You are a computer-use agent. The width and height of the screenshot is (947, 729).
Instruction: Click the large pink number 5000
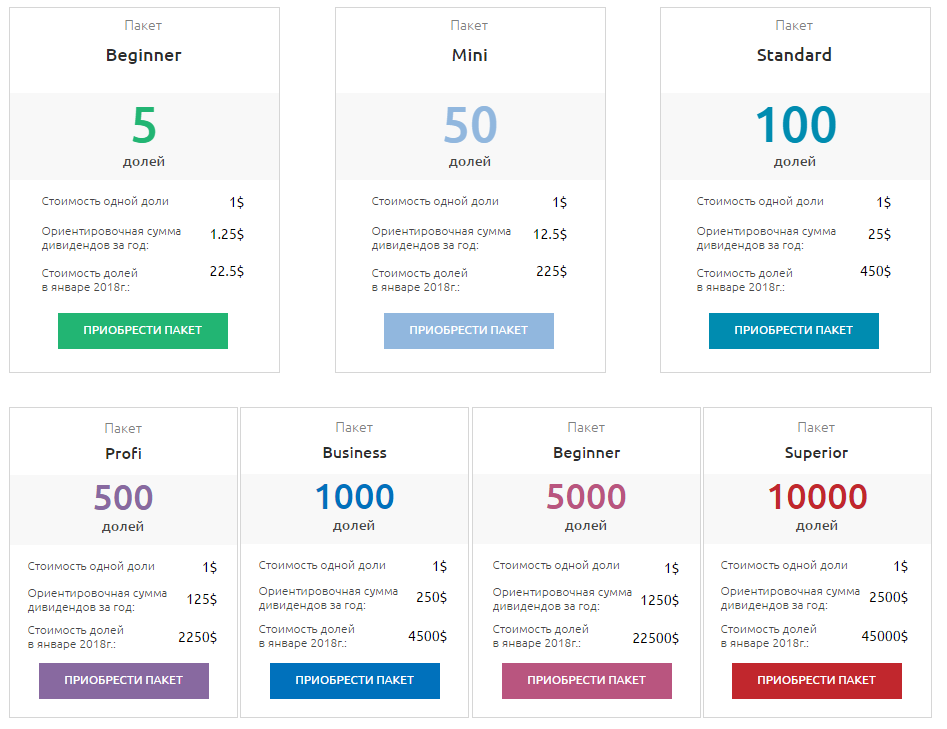[x=586, y=497]
